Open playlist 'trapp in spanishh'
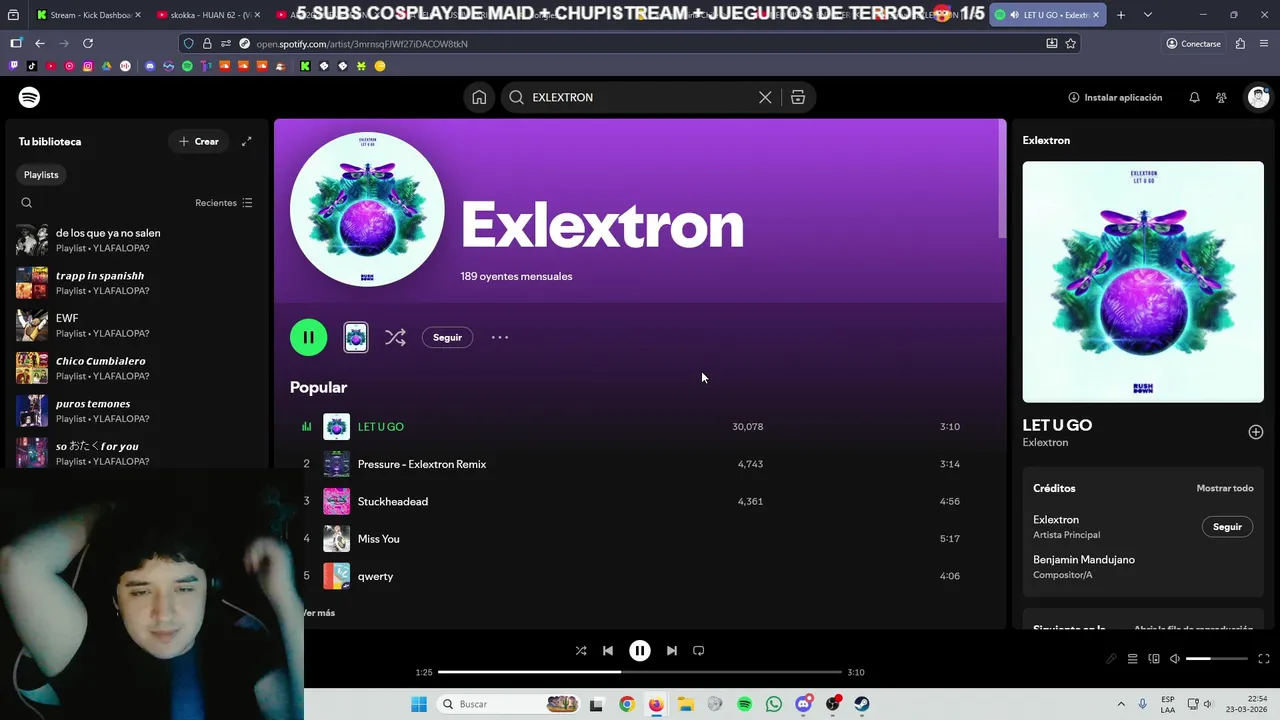Screen dimensions: 1280x720 (137, 283)
